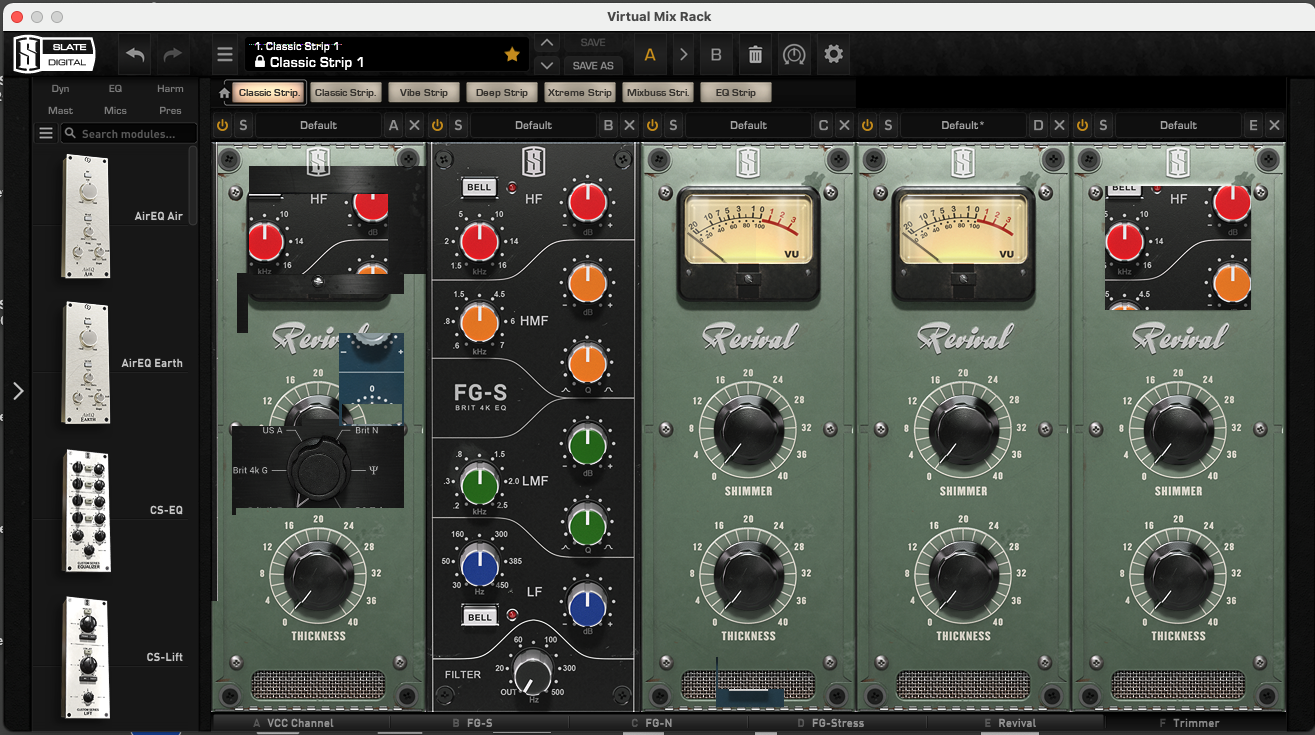
Task: Solo slot B with its S button
Action: [x=458, y=125]
